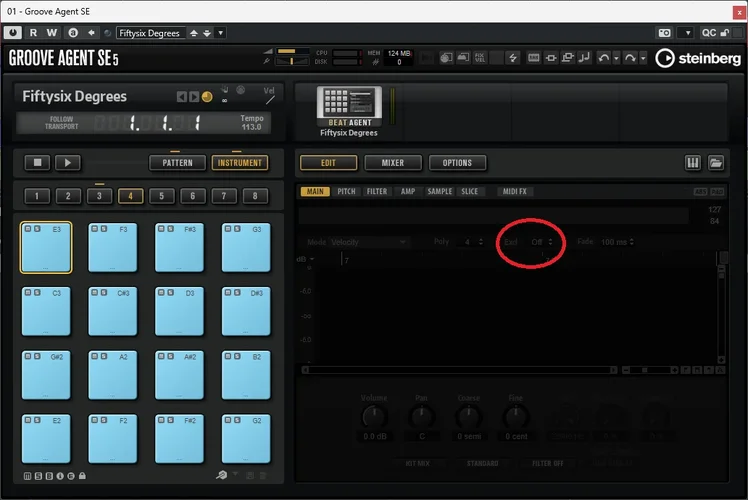Enable Read automation (R) button
The width and height of the screenshot is (748, 500).
(33, 32)
